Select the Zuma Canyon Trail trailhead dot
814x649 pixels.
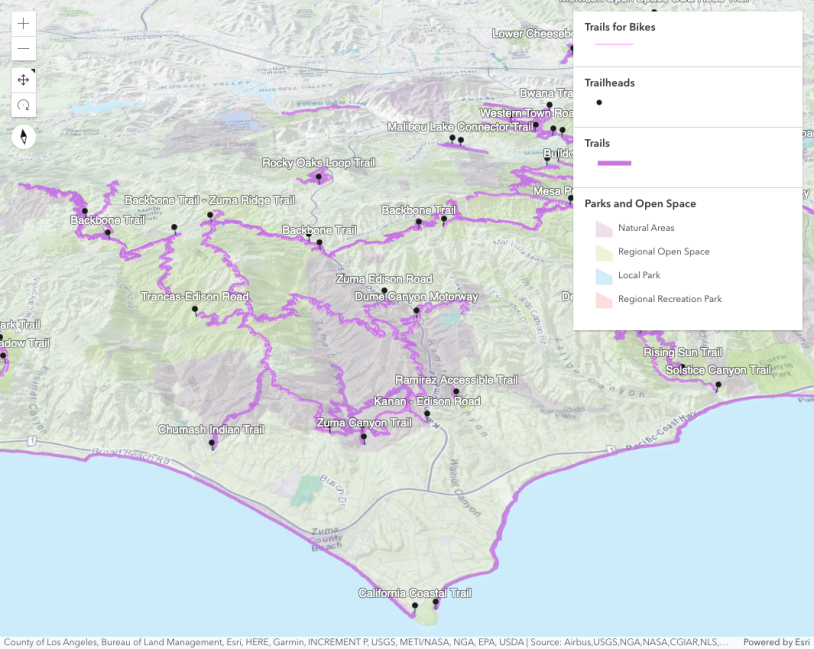pos(364,436)
